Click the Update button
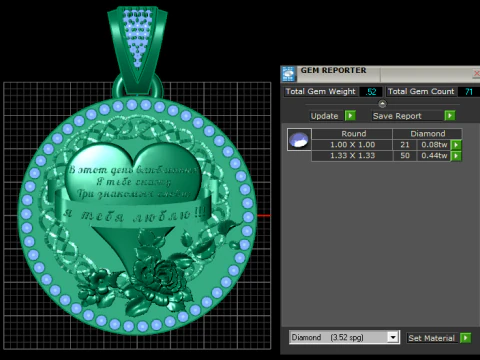This screenshot has height=360, width=480. (x=325, y=116)
